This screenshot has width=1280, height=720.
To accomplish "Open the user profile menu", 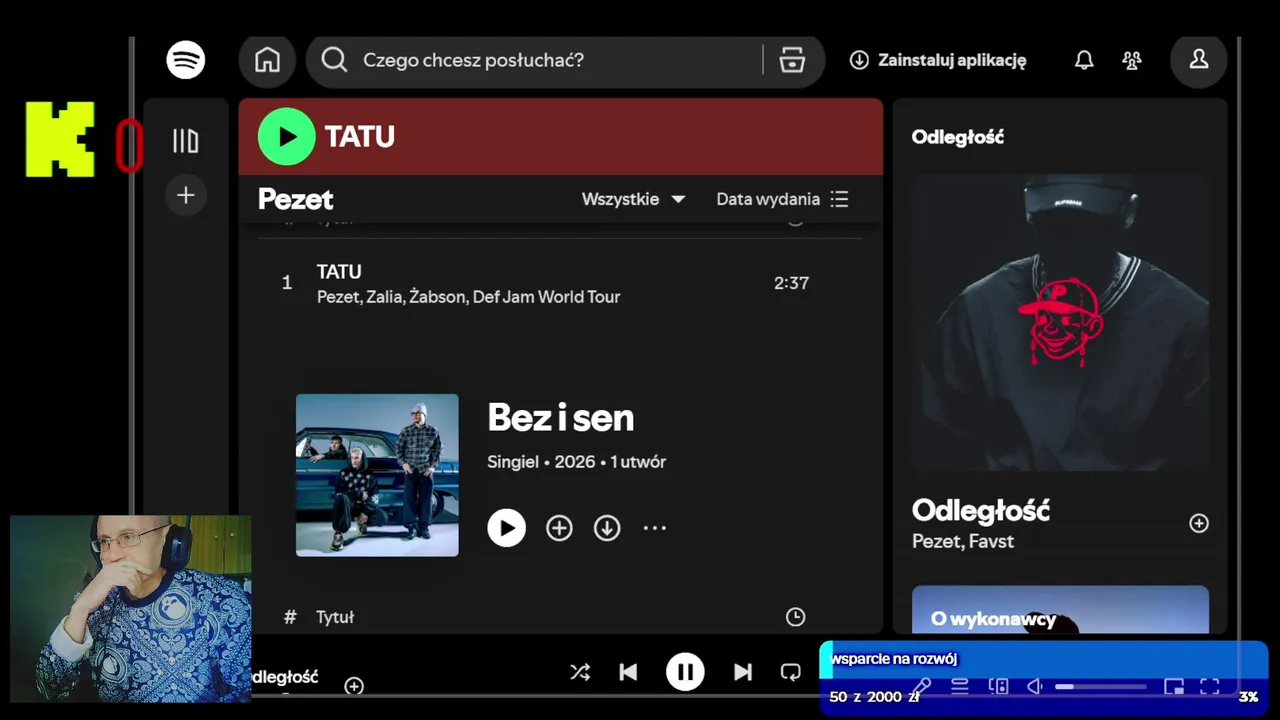I will tap(1199, 60).
